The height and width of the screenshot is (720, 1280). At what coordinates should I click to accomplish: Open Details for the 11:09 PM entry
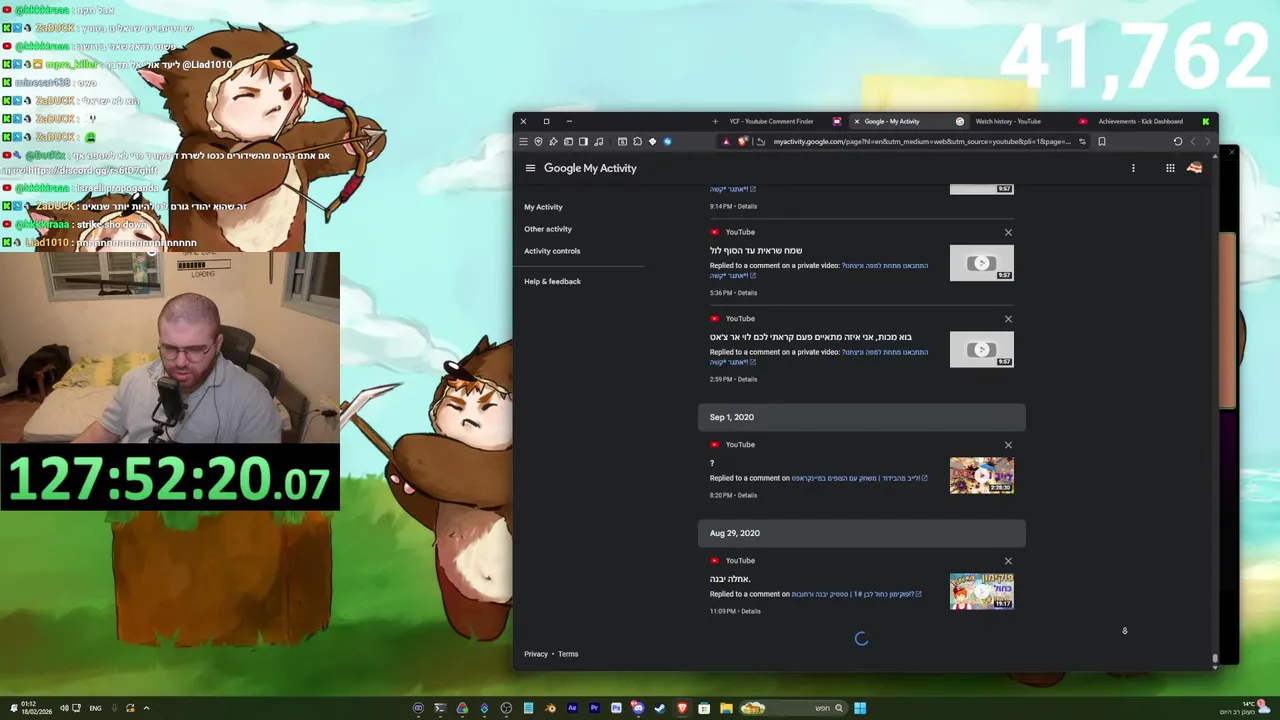coord(750,611)
